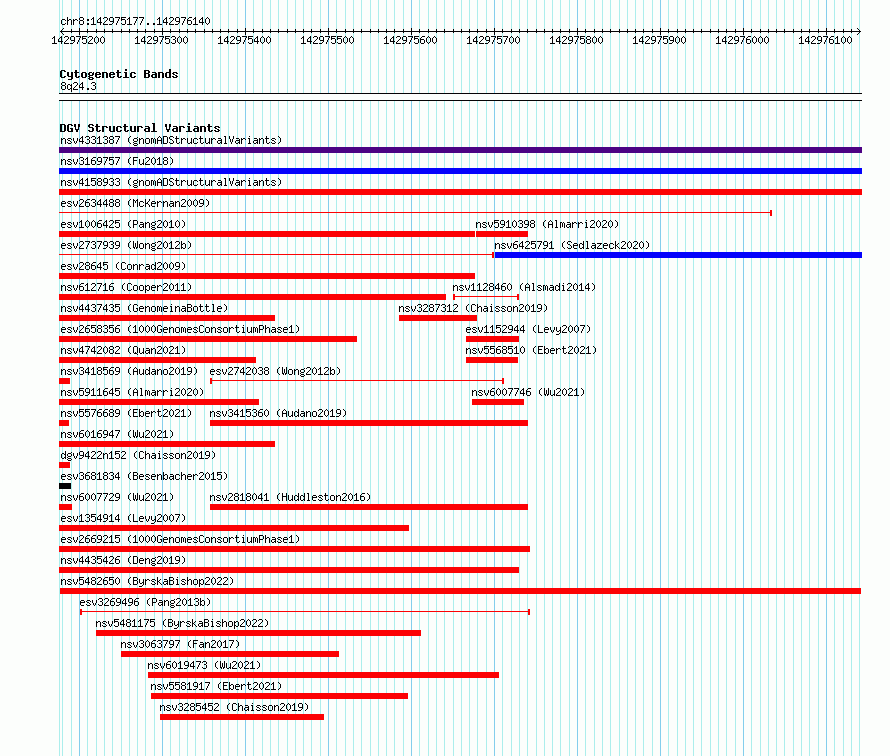Open esv2742038 (Wong2012b) variant
This screenshot has height=756, width=890.
(x=275, y=371)
